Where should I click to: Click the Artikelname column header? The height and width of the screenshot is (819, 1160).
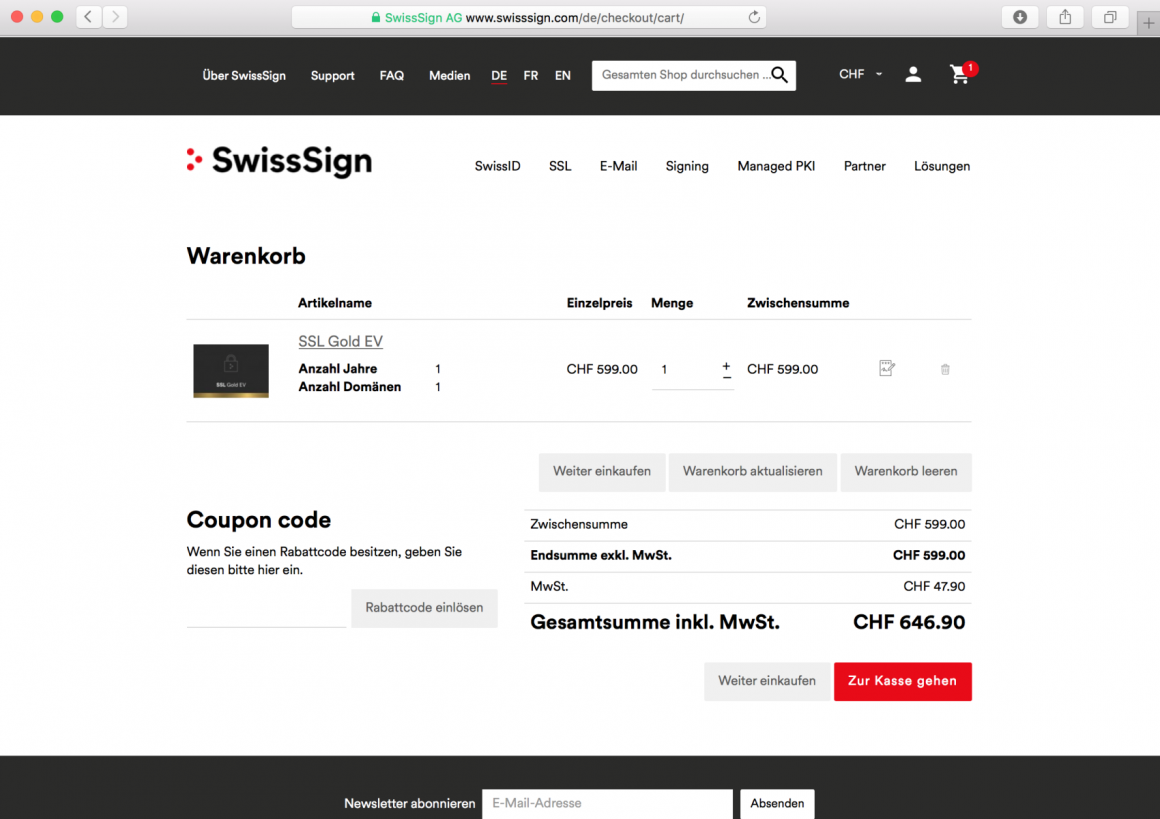334,303
